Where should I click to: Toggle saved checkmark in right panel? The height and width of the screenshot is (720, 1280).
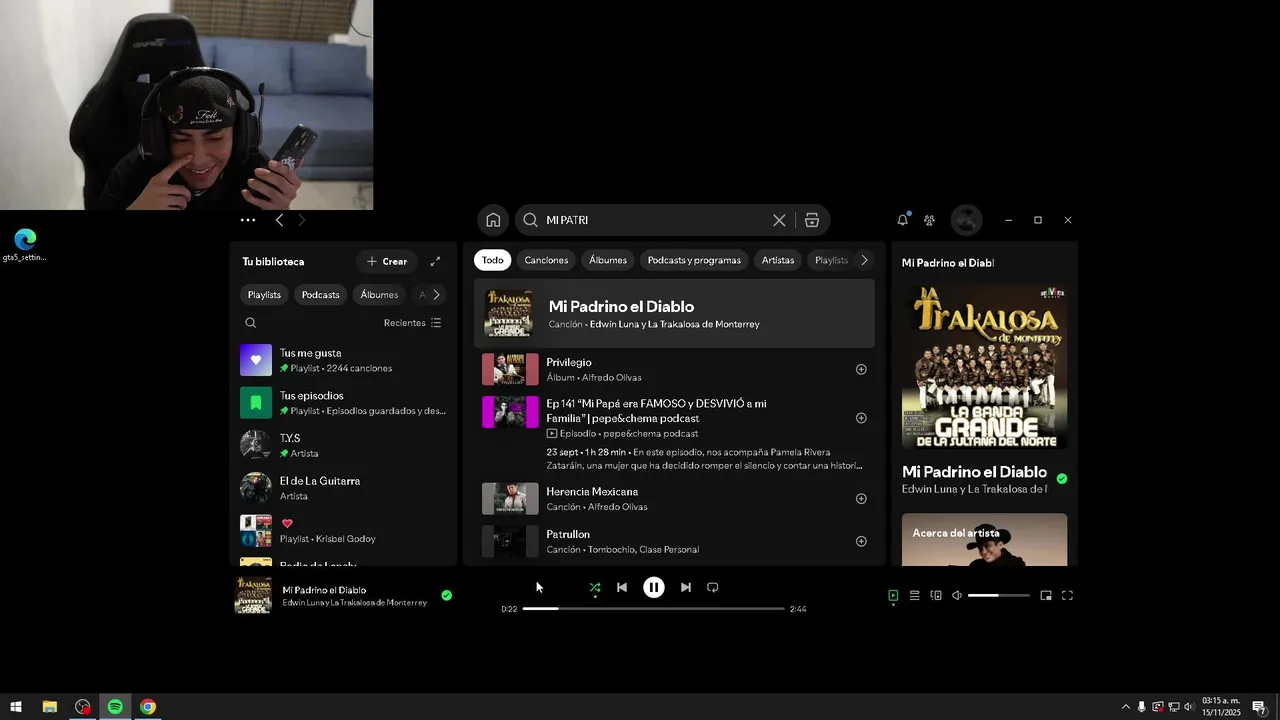coord(1062,478)
